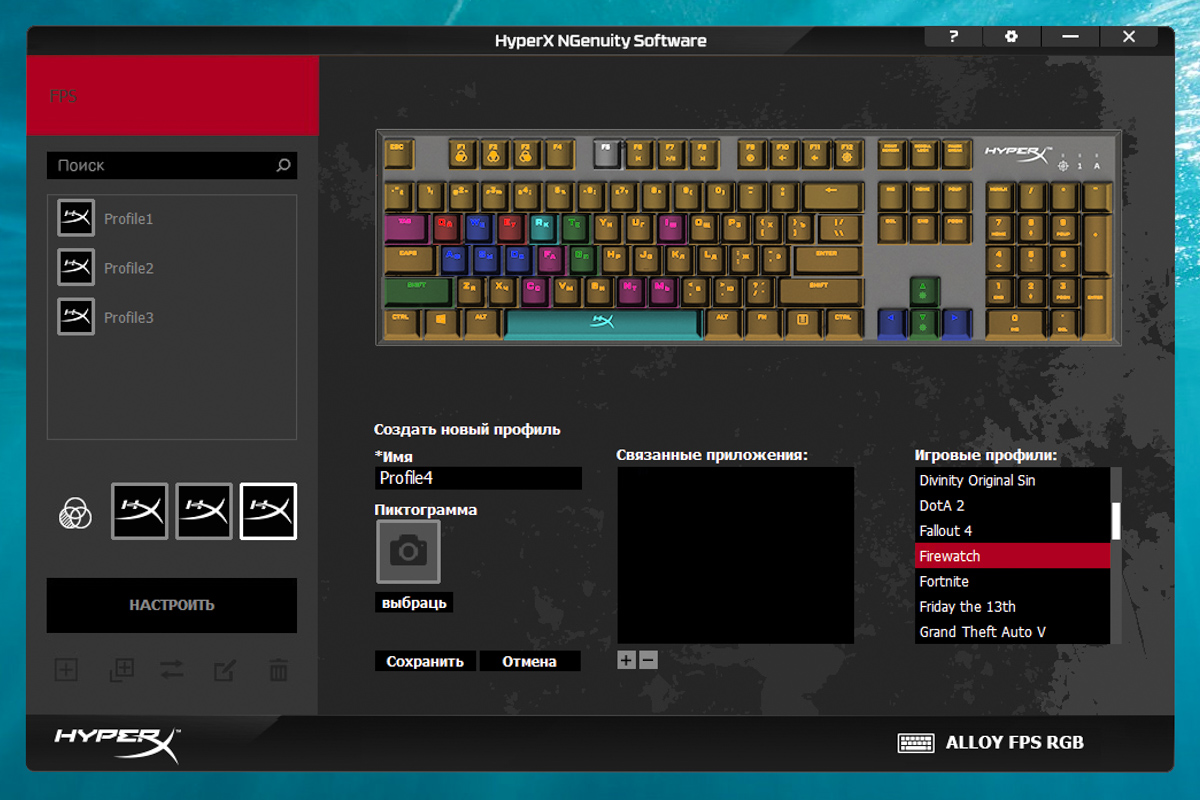The height and width of the screenshot is (800, 1200).
Task: Click the Поиск search field
Action: 172,166
